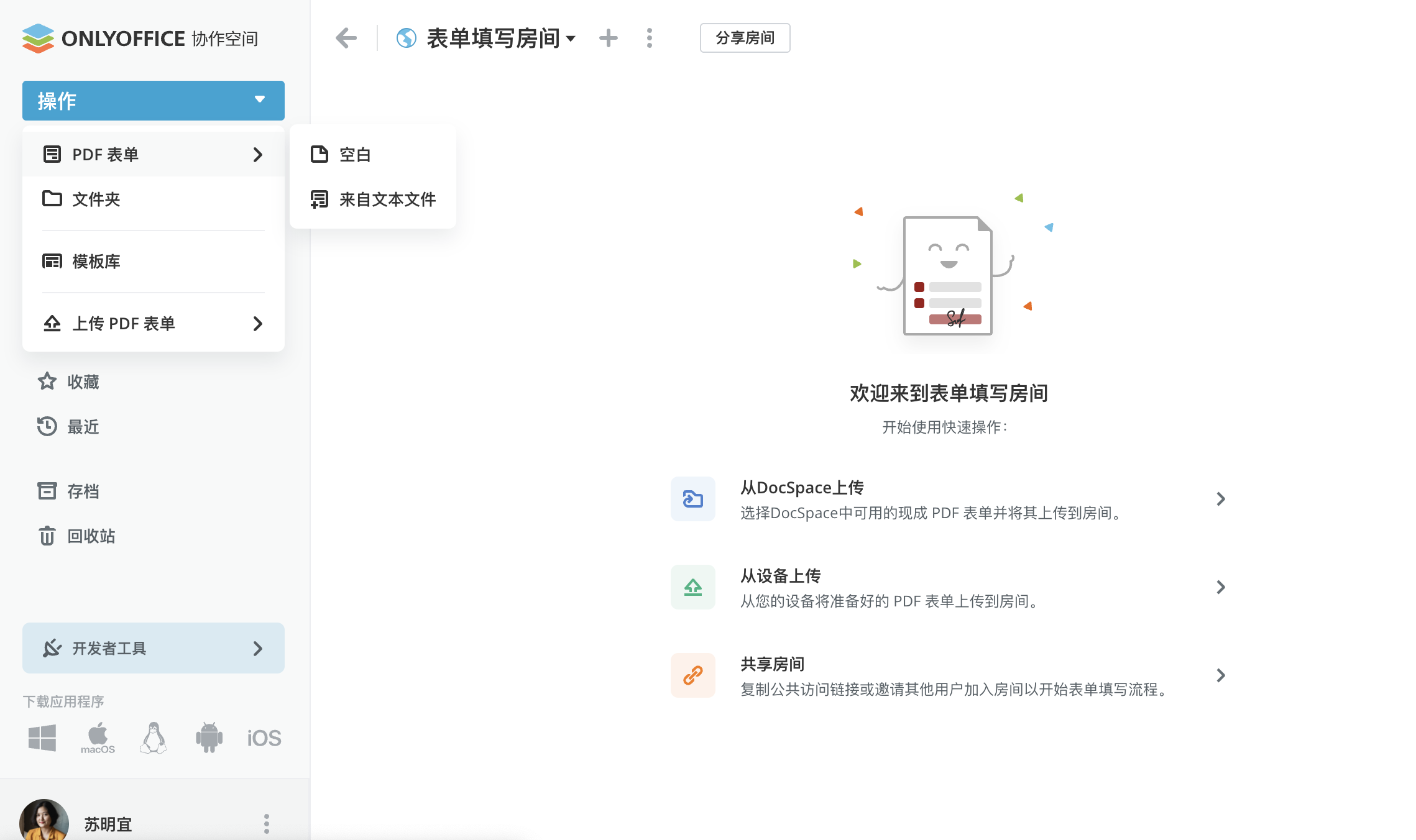
Task: Click the 模板库 template gallery icon
Action: [x=52, y=261]
